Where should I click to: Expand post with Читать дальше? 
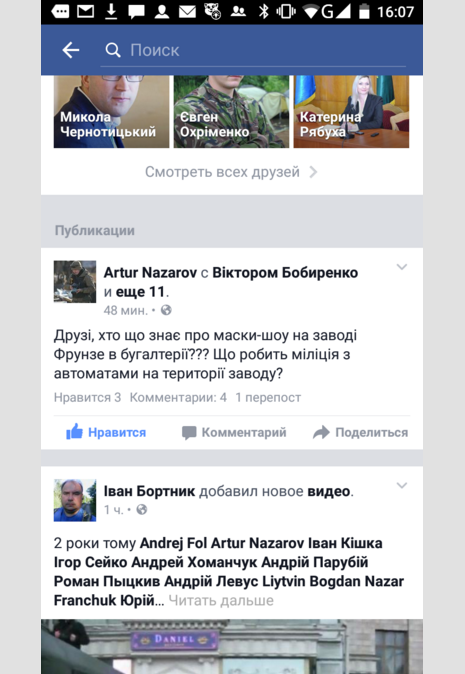point(221,600)
